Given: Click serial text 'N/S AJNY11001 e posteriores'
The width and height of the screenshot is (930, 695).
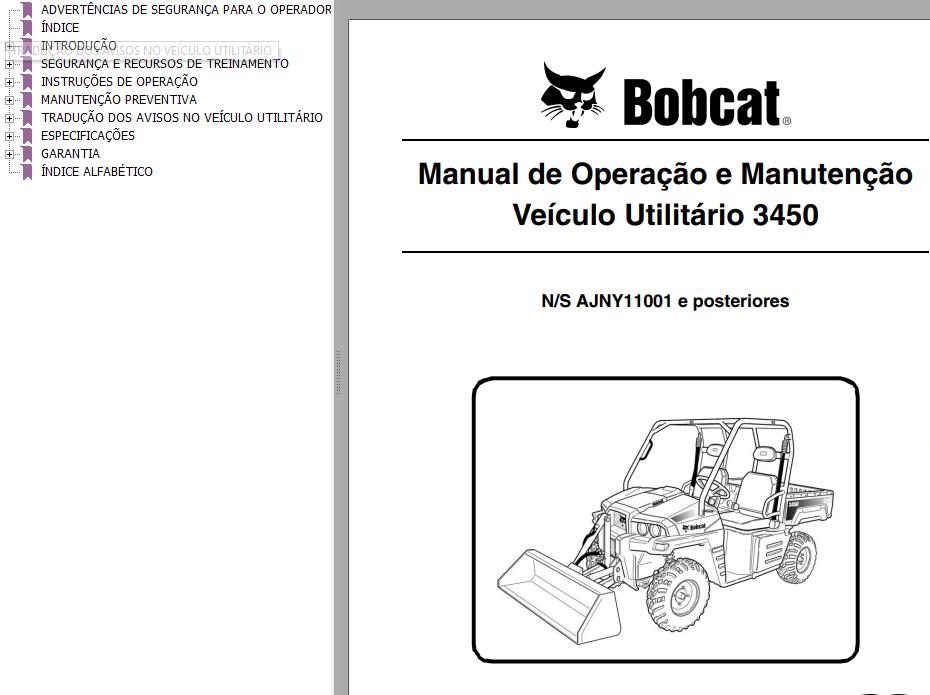Looking at the screenshot, I should pos(665,301).
